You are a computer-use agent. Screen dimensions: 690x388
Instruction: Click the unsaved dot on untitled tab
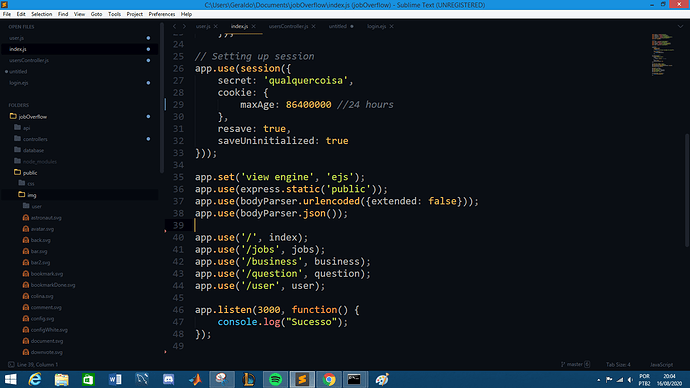coord(352,26)
